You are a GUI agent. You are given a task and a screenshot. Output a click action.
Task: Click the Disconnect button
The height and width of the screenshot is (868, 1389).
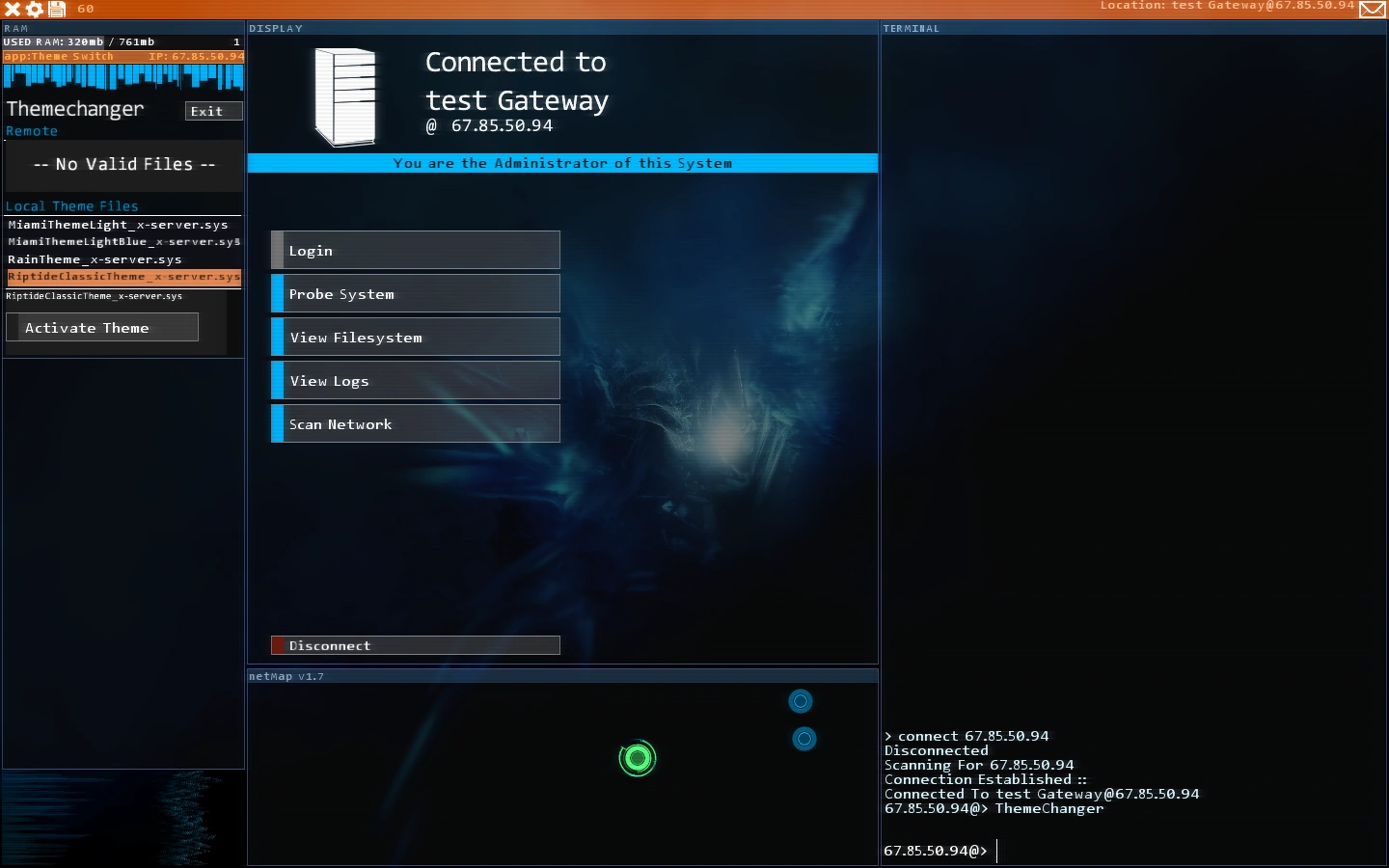click(x=416, y=645)
